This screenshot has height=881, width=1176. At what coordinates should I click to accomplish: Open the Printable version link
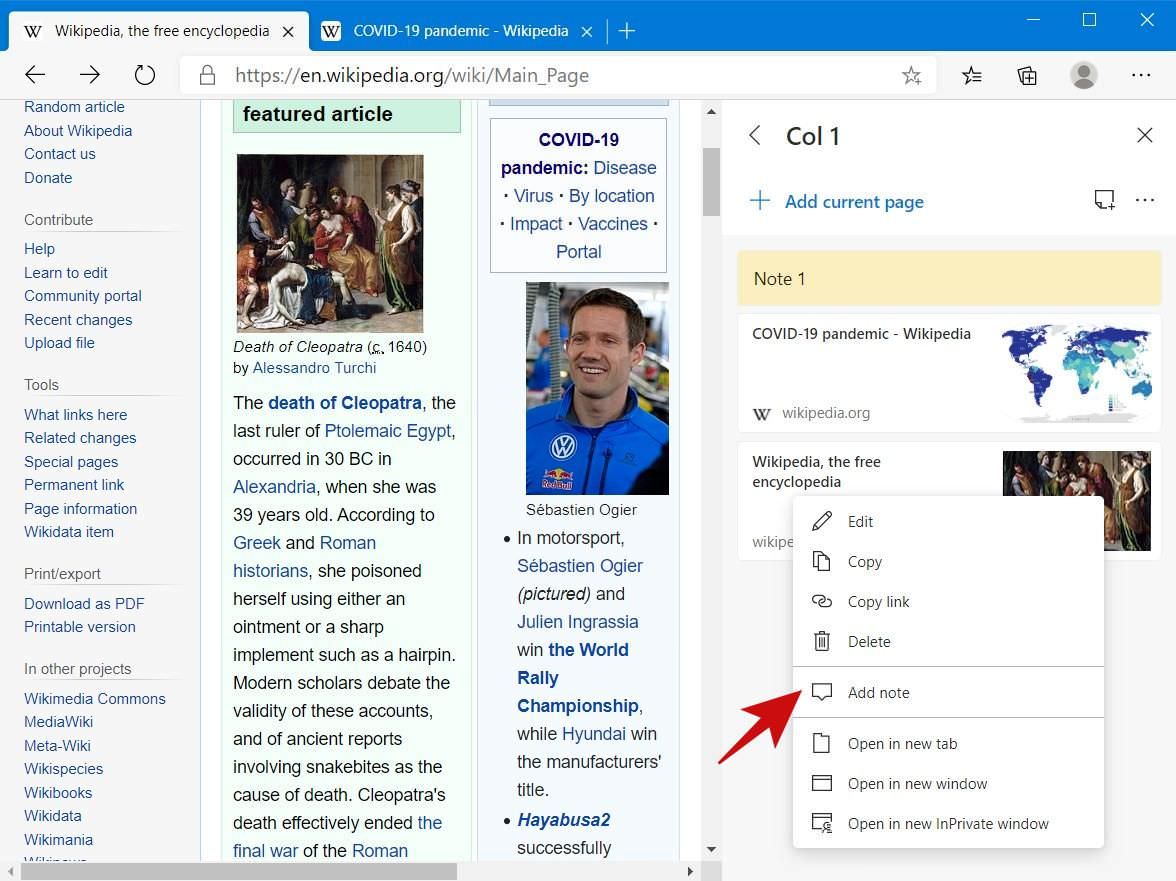point(80,627)
